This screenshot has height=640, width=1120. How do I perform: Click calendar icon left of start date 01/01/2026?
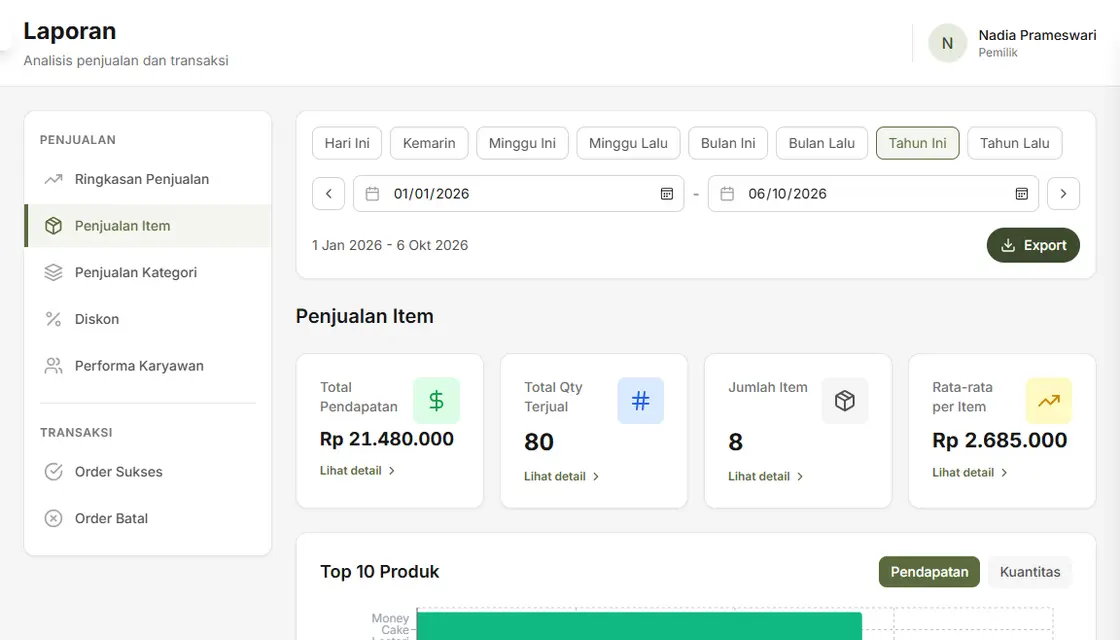click(x=372, y=194)
